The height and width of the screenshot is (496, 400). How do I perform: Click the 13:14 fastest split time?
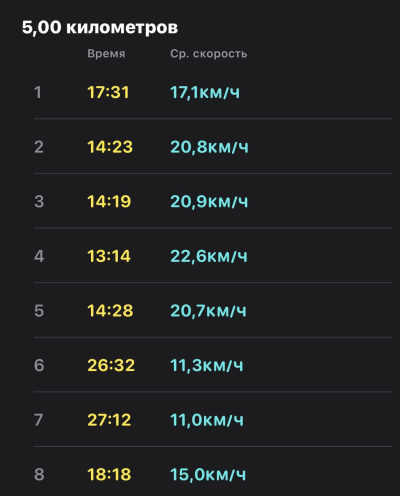(x=109, y=256)
